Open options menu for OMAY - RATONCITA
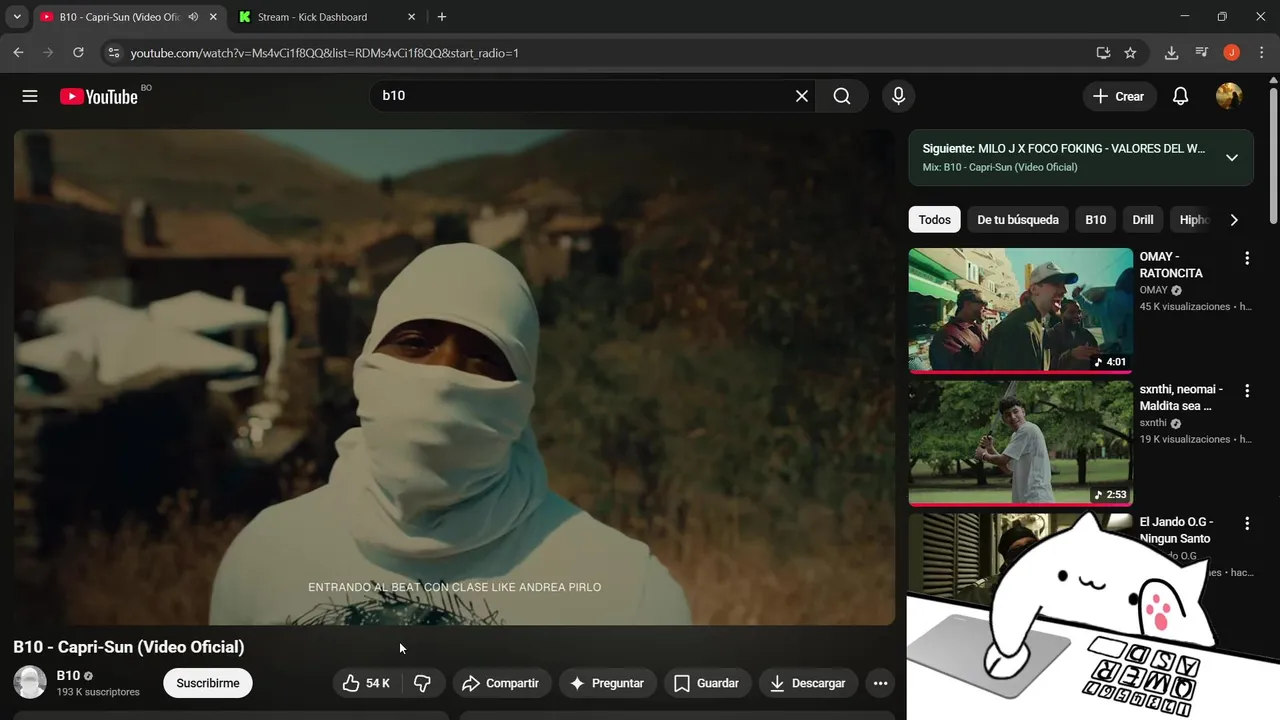Viewport: 1280px width, 720px height. [x=1246, y=258]
